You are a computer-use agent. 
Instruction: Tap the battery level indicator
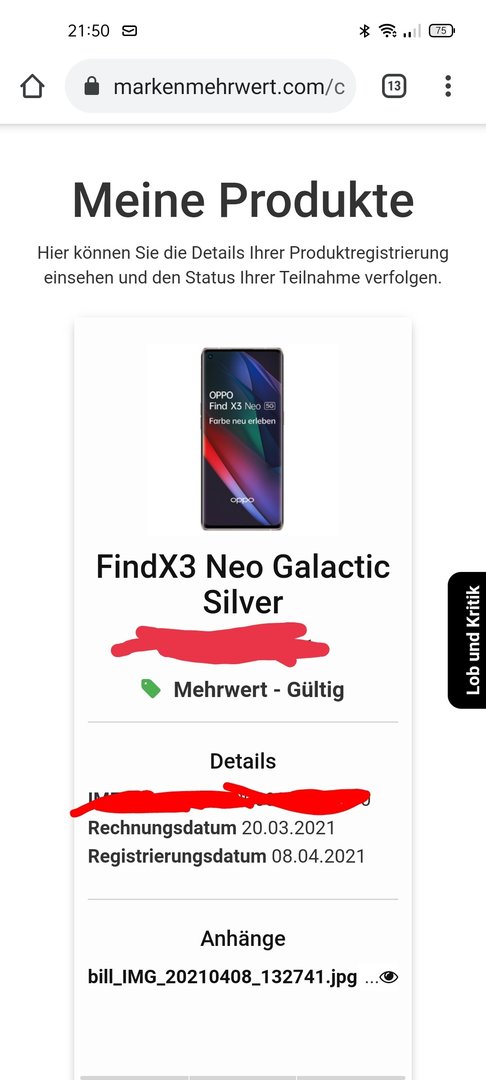[x=441, y=30]
